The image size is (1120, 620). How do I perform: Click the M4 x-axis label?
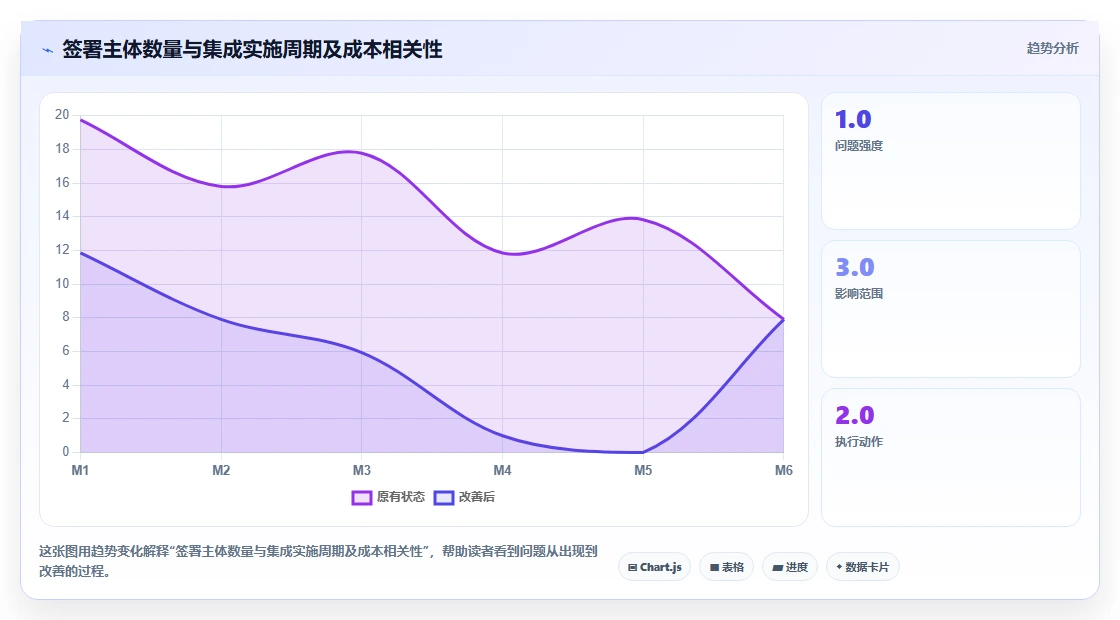coord(502,471)
